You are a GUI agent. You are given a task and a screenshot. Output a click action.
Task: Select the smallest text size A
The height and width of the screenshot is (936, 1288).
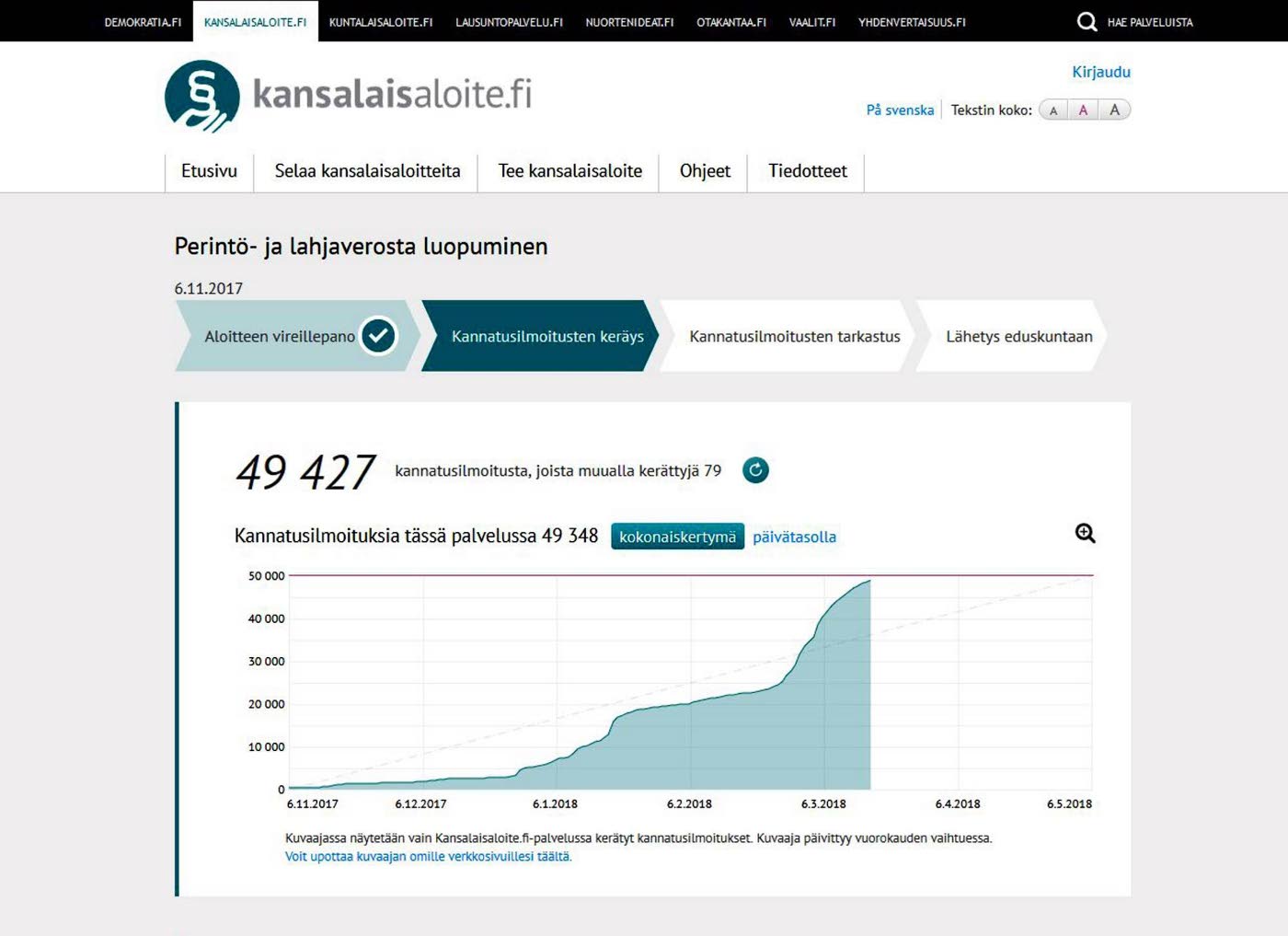[x=1053, y=110]
